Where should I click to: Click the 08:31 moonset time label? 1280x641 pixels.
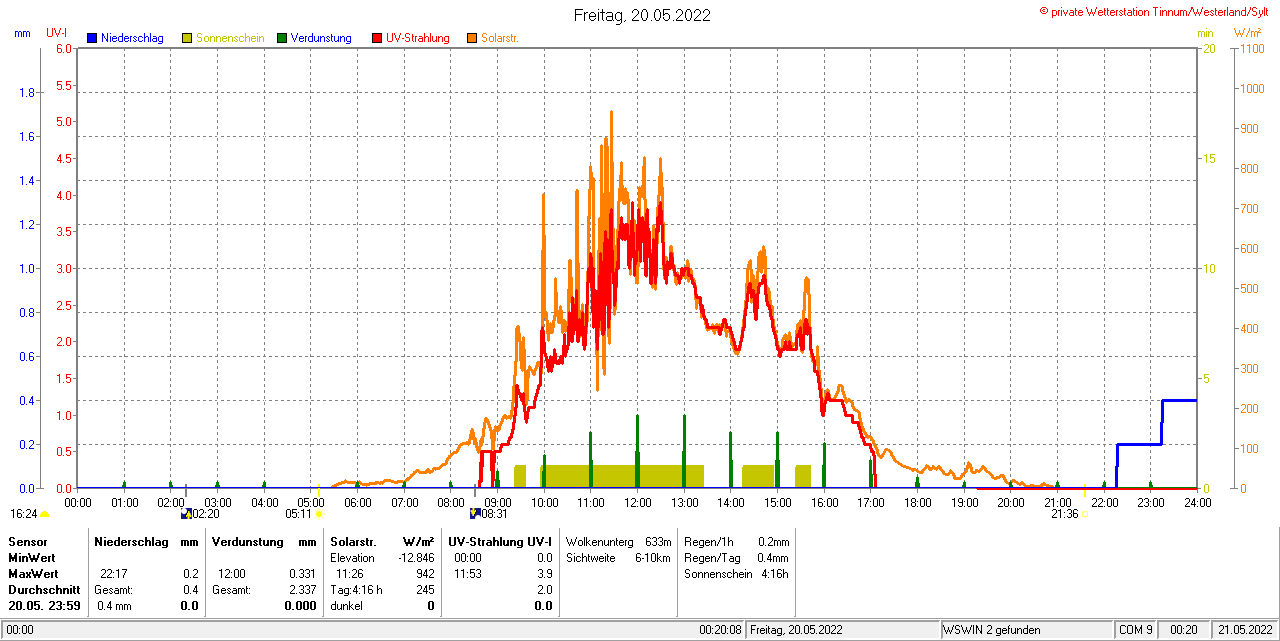pos(494,514)
